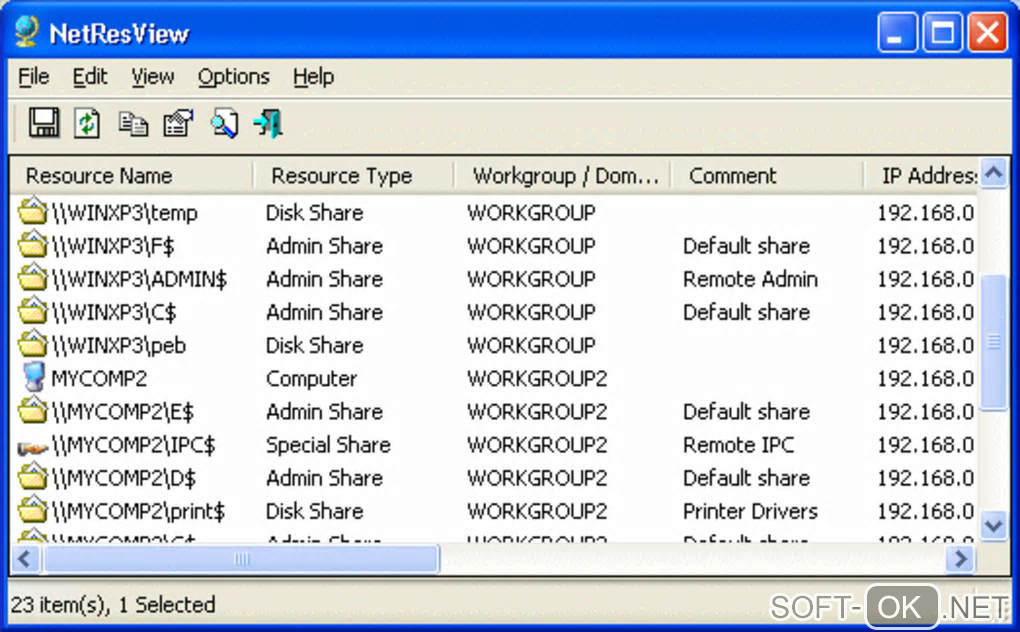Click WORKGROUP2 in the MYCOMP2 row
1020x632 pixels.
(x=537, y=378)
